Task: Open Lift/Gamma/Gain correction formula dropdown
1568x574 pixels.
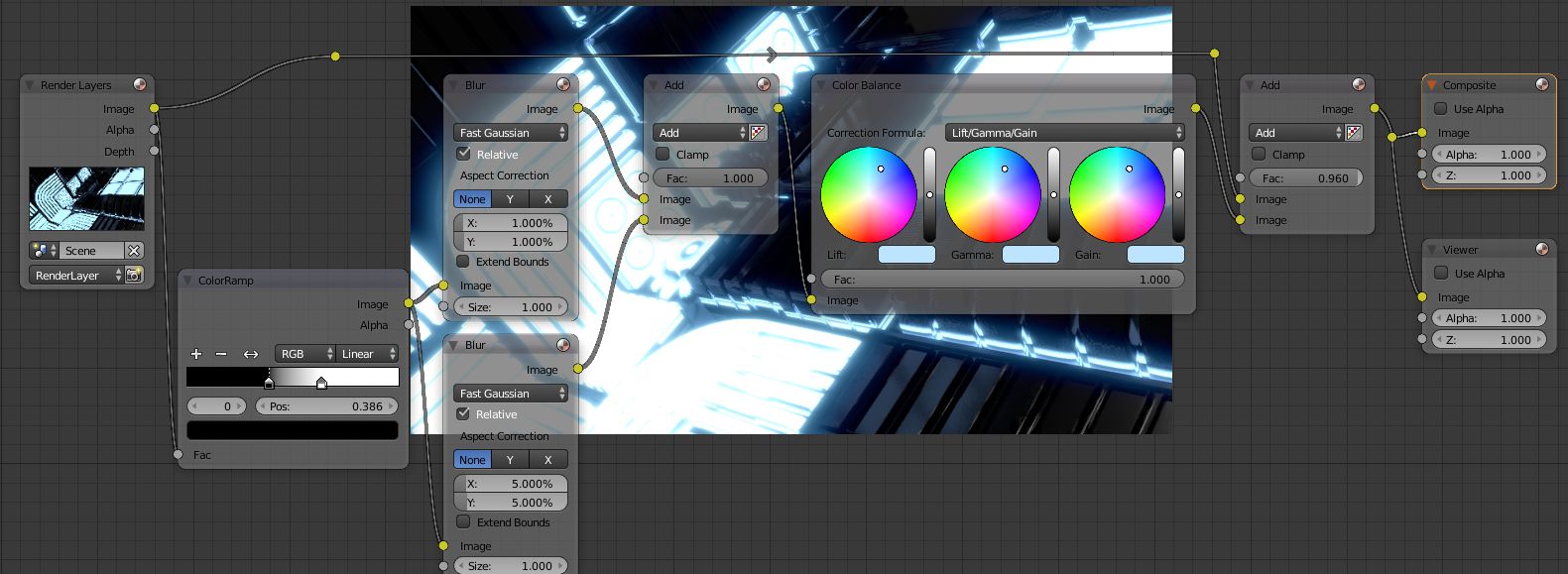Action: (1064, 133)
